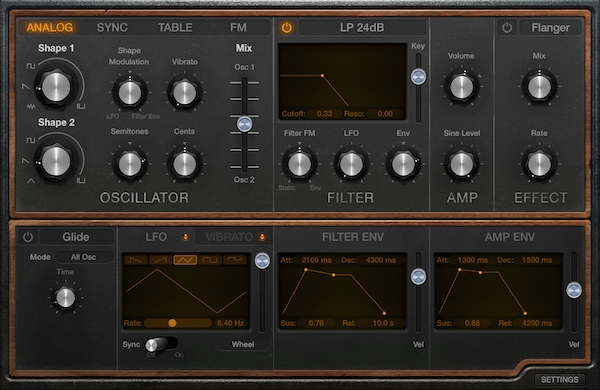This screenshot has height=390, width=600.
Task: Click Filter Env sustain value 0.76
Action: pyautogui.click(x=316, y=323)
